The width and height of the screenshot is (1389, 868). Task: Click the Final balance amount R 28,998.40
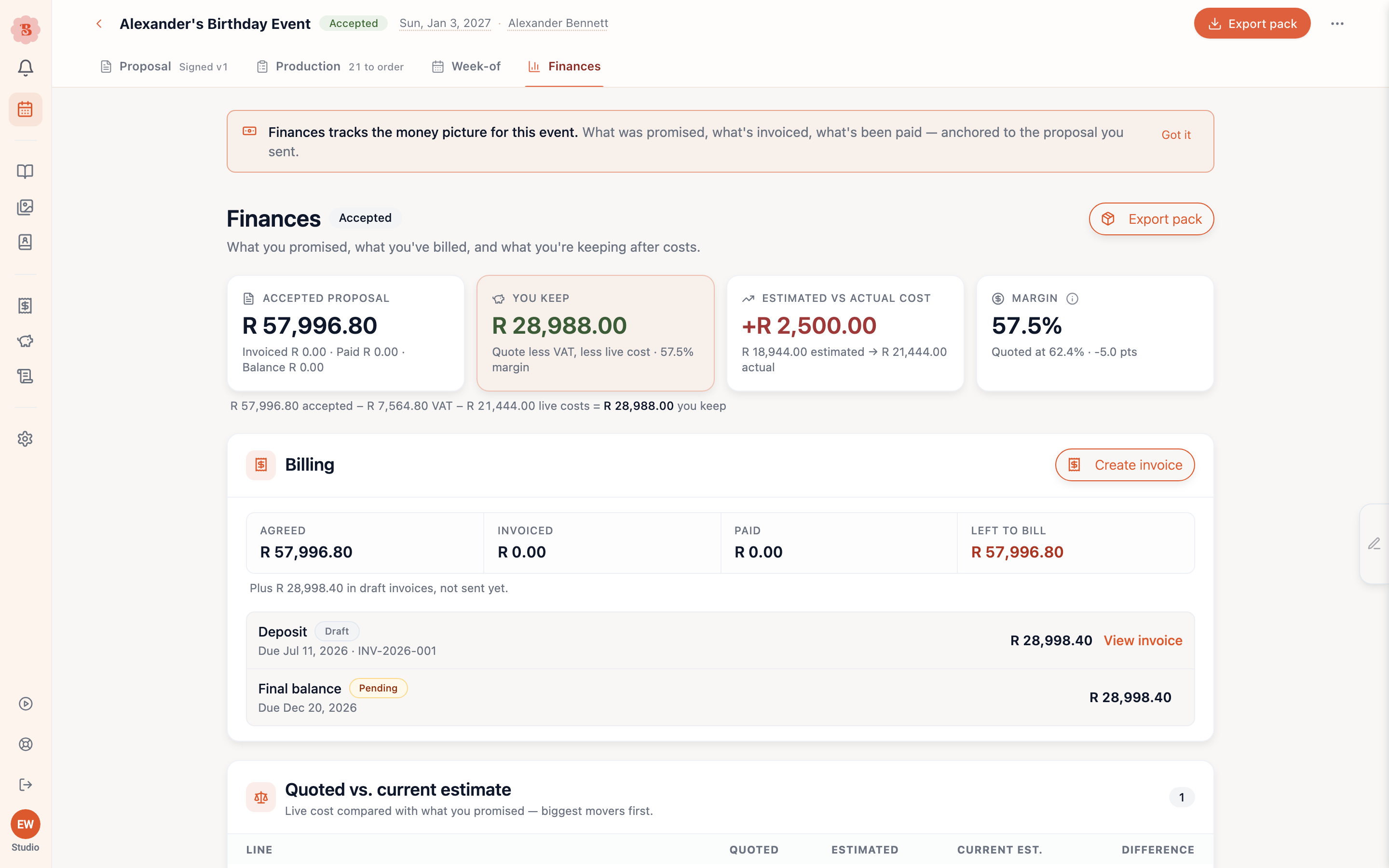1130,697
